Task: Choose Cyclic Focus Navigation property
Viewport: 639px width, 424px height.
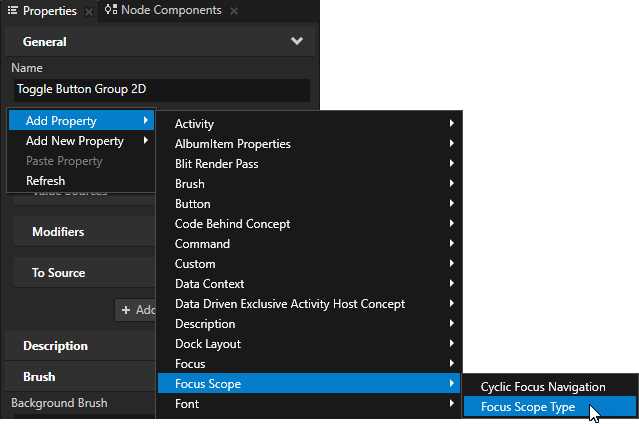Action: 550,386
